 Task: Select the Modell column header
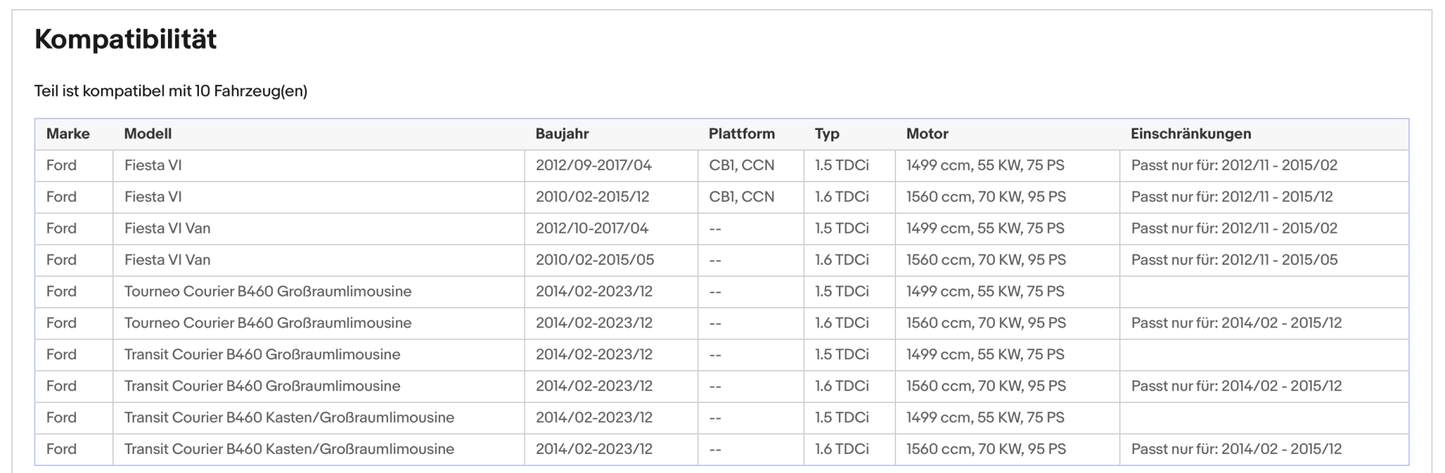pos(148,134)
